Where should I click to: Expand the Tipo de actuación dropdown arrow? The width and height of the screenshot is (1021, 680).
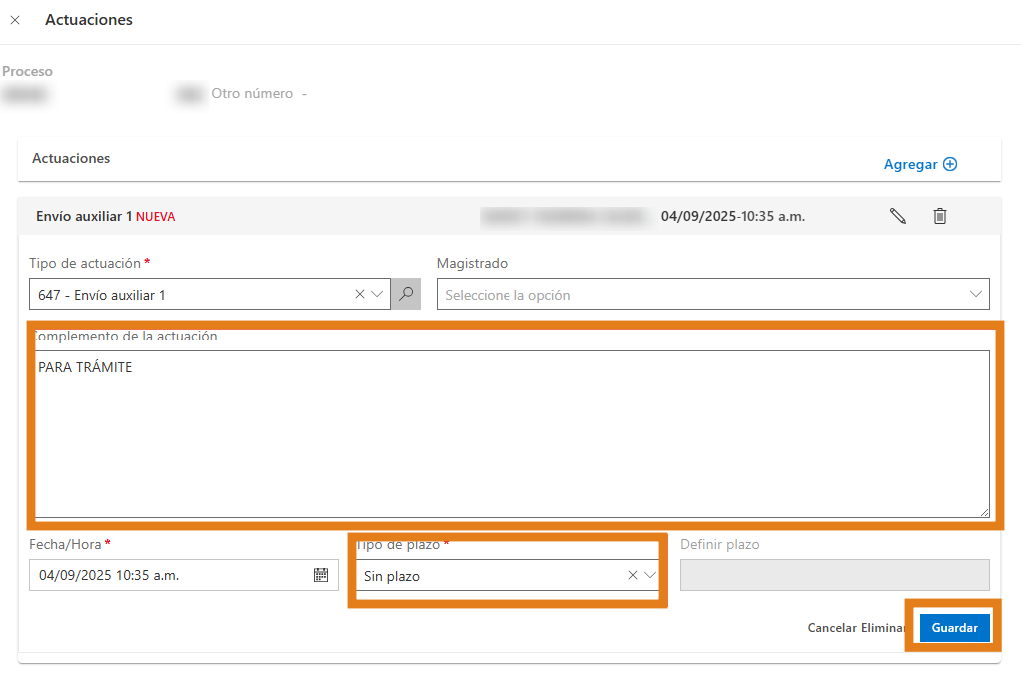click(377, 295)
